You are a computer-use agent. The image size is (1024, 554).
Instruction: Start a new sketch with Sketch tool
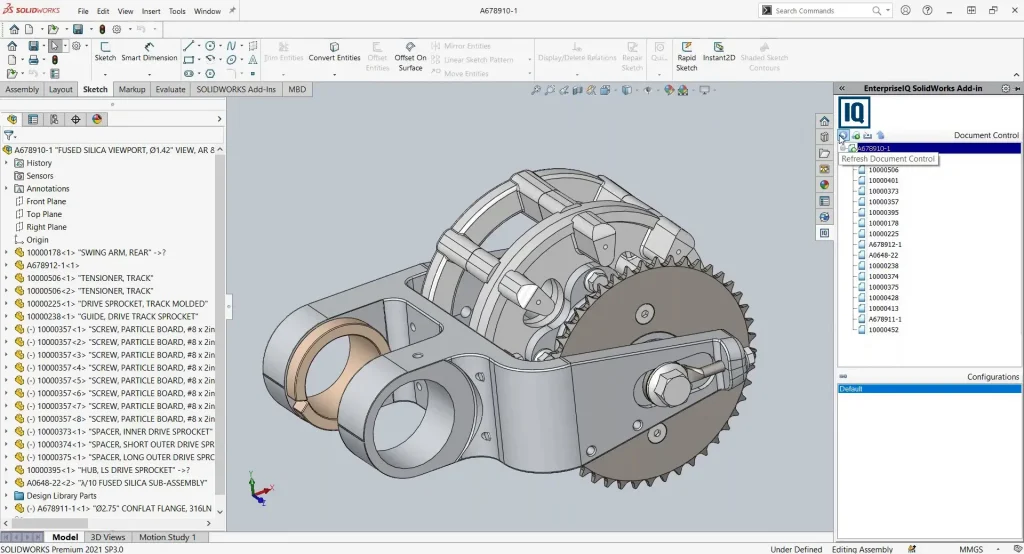point(104,51)
